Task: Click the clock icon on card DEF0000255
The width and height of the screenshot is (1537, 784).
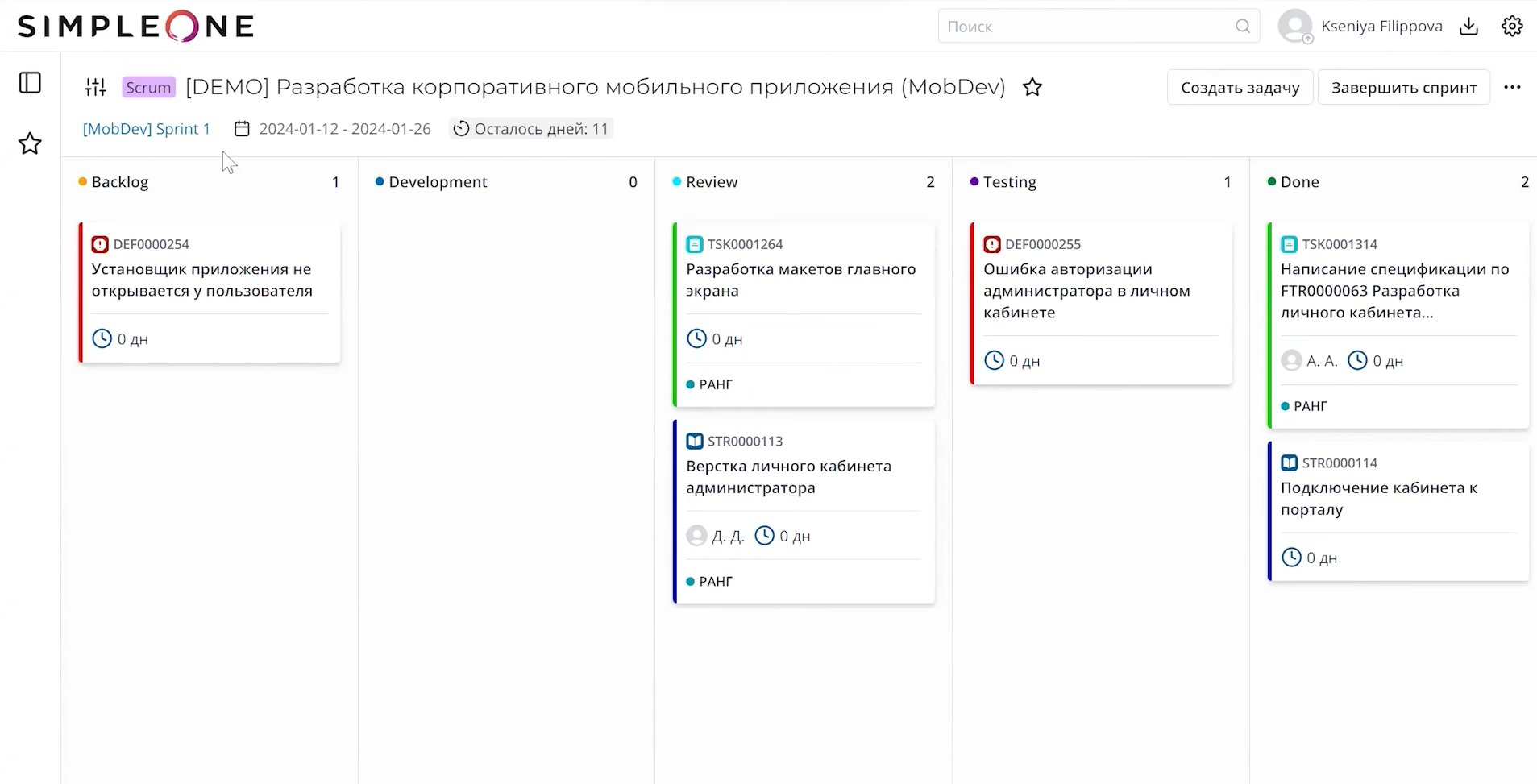Action: 994,360
